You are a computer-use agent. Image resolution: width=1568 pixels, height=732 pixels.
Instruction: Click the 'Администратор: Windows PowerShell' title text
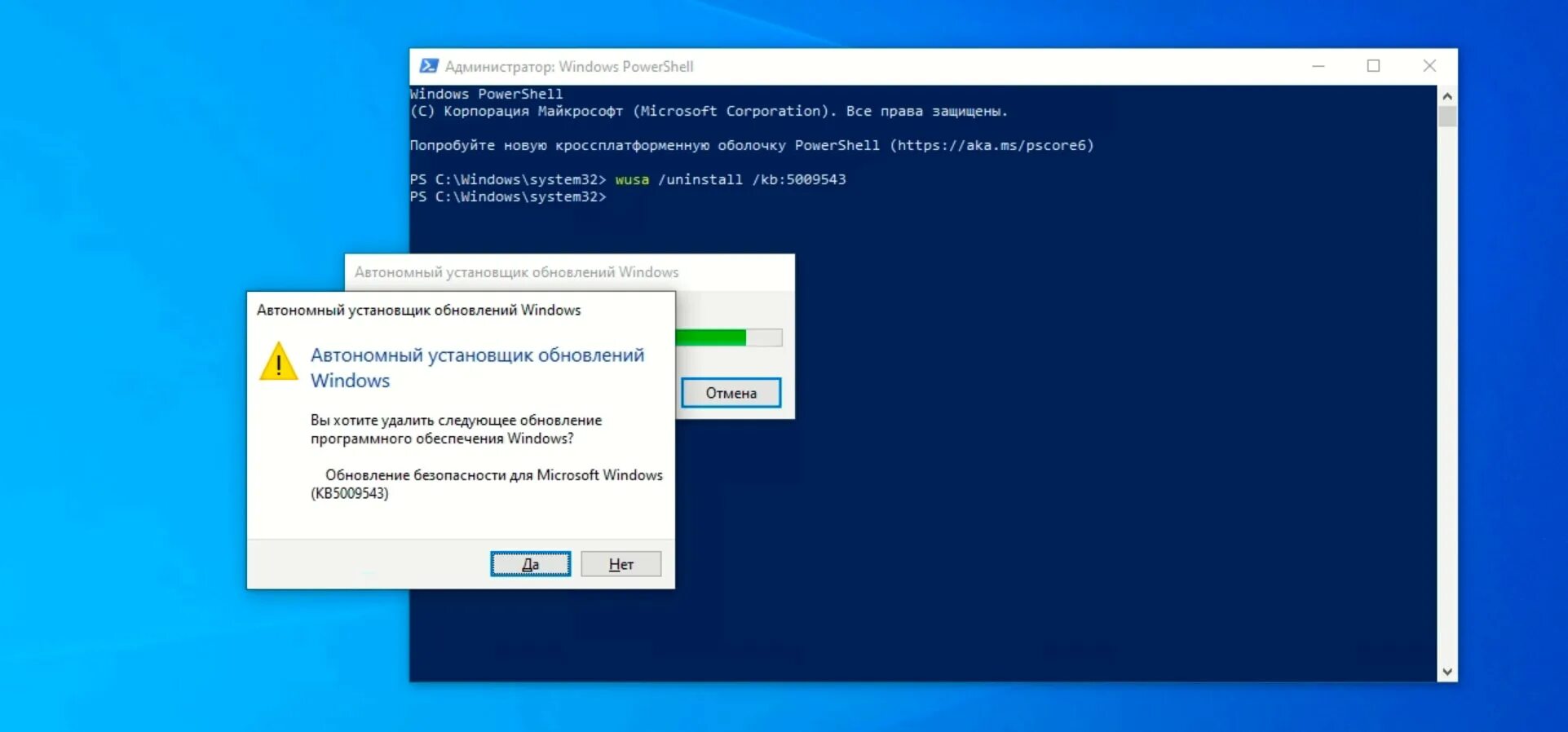click(x=569, y=66)
